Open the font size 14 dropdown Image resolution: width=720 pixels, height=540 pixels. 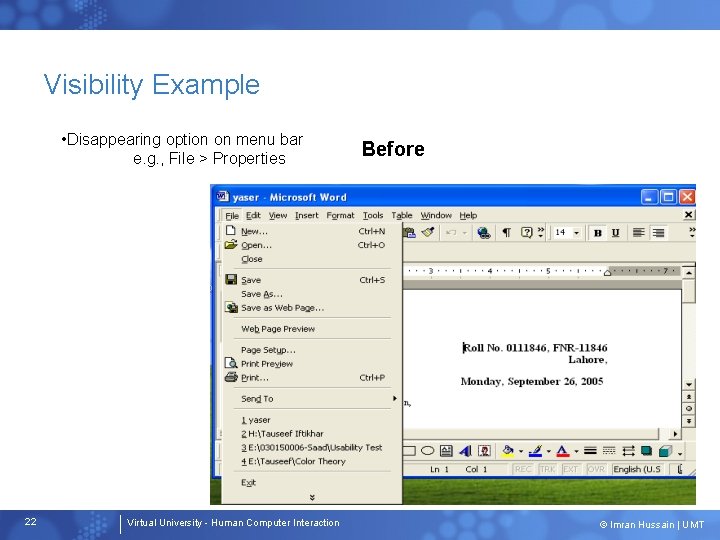coord(577,233)
